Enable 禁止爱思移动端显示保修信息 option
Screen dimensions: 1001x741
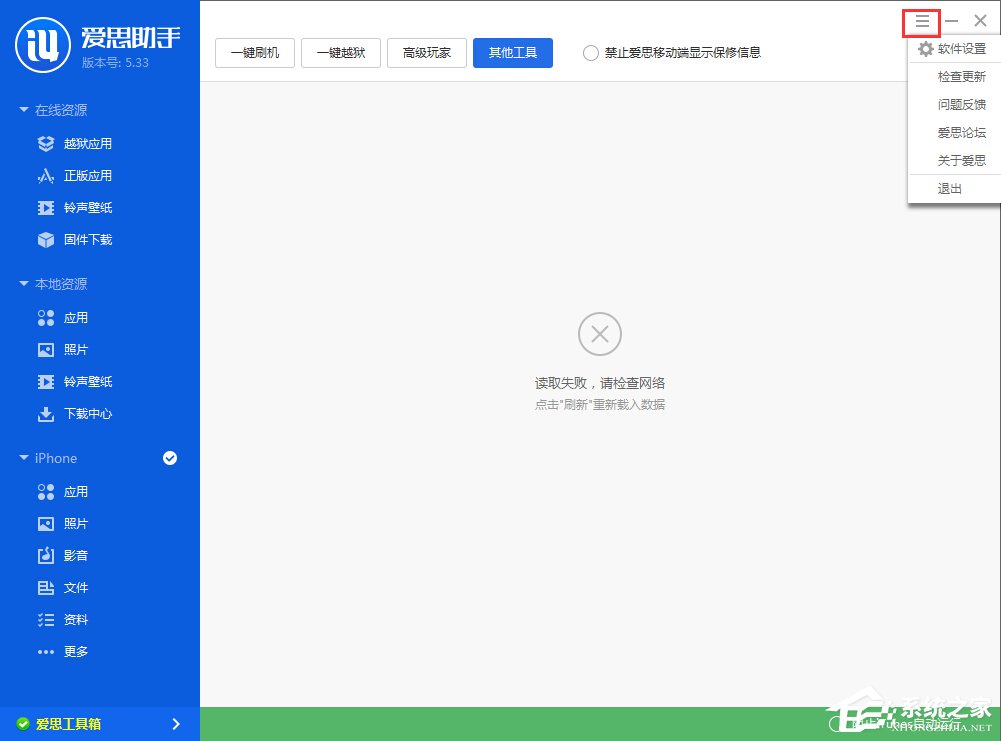pyautogui.click(x=590, y=53)
